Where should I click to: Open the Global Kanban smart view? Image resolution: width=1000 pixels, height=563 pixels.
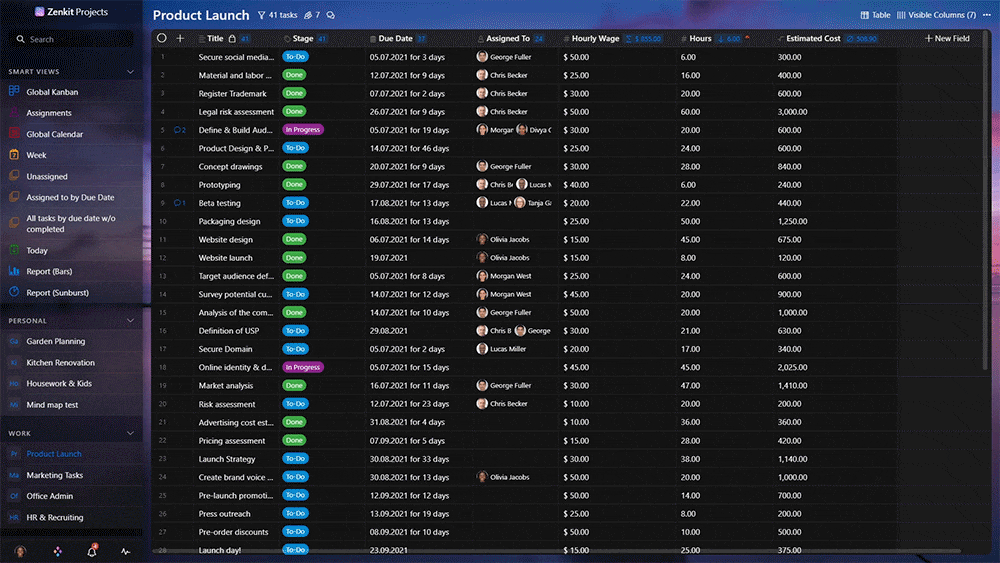tap(52, 92)
